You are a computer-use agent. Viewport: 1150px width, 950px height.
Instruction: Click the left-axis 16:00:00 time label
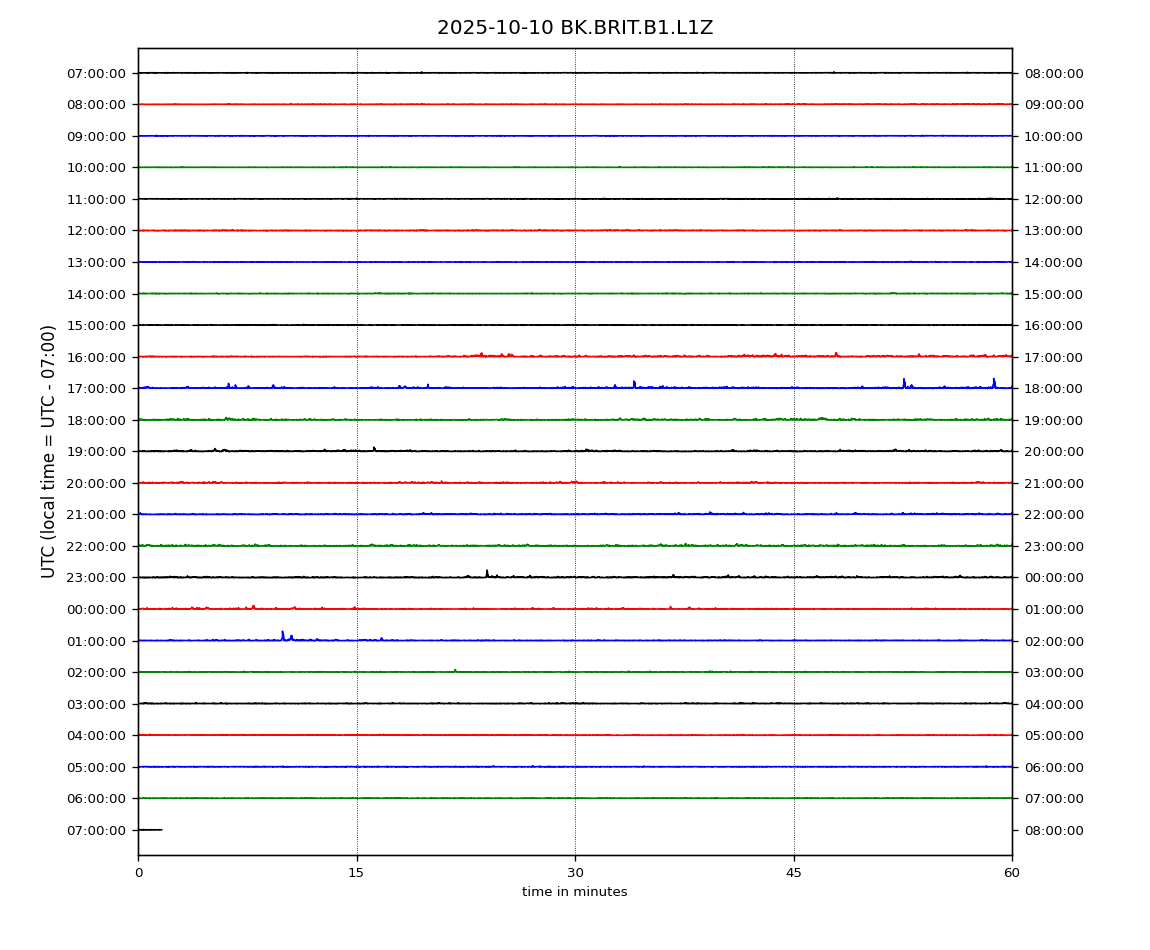[97, 357]
